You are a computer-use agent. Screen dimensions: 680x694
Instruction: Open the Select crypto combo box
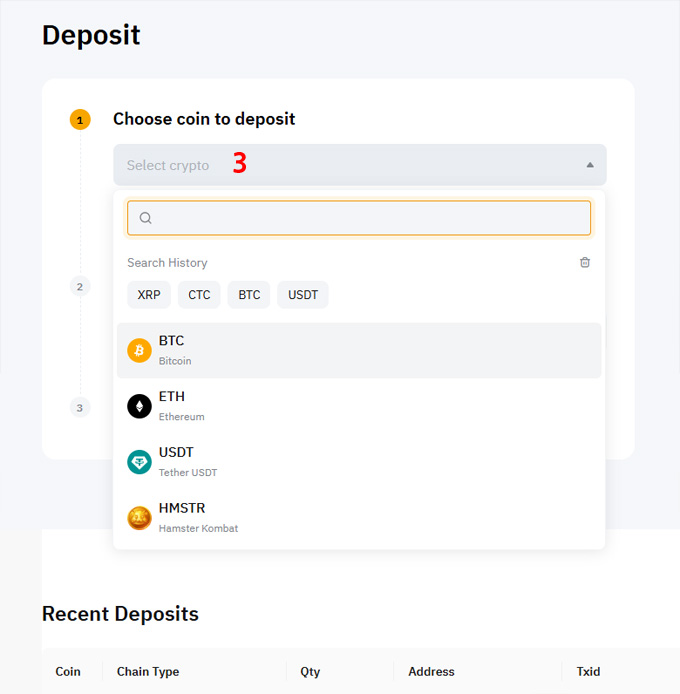[x=360, y=165]
